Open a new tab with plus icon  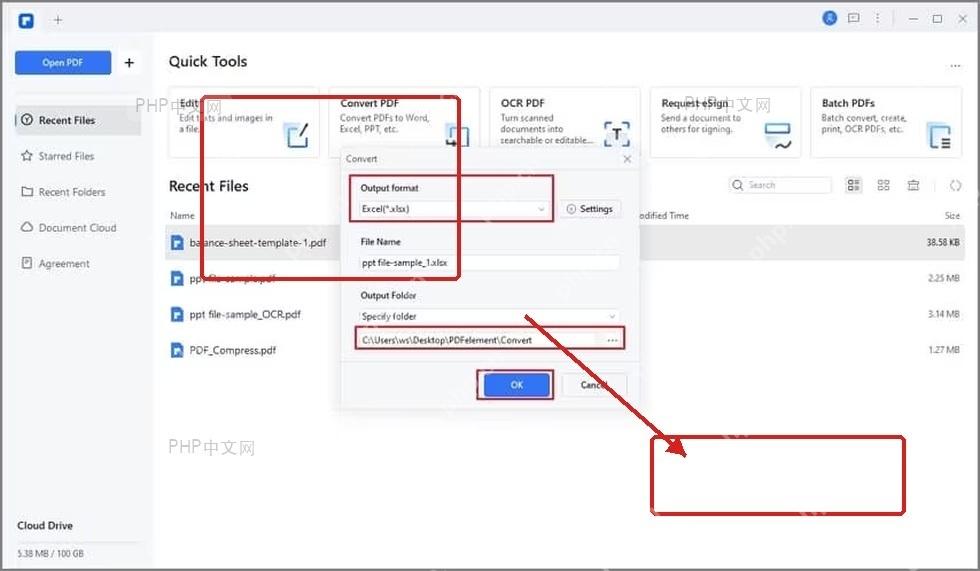[58, 21]
